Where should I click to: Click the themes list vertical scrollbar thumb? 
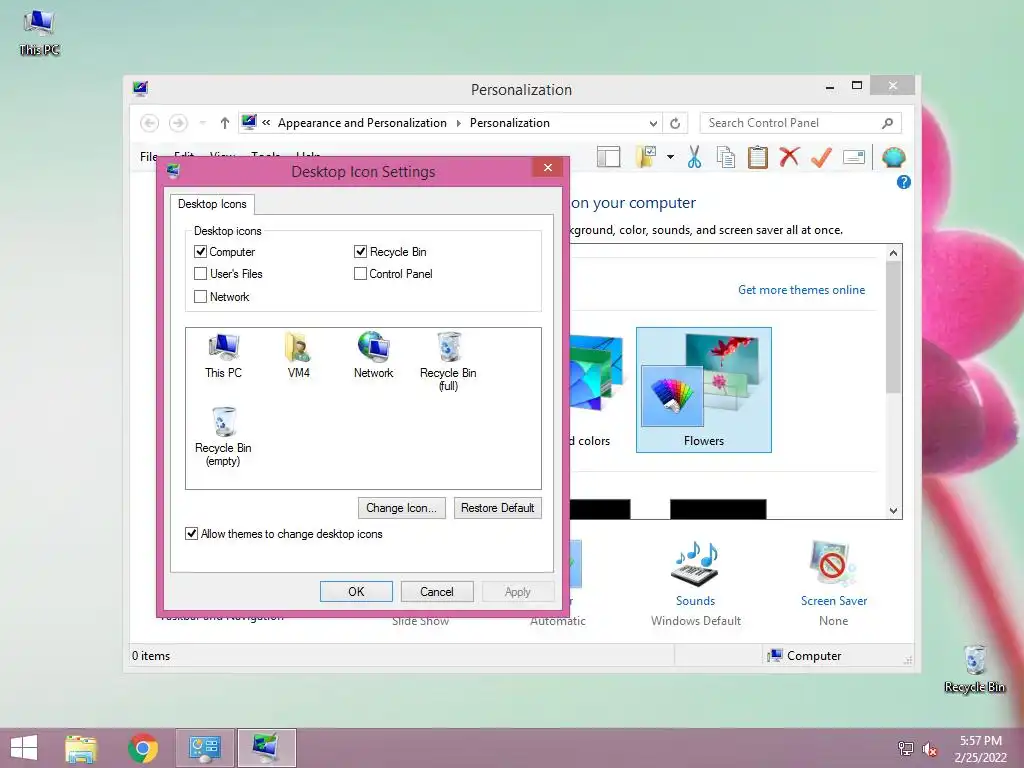(893, 327)
